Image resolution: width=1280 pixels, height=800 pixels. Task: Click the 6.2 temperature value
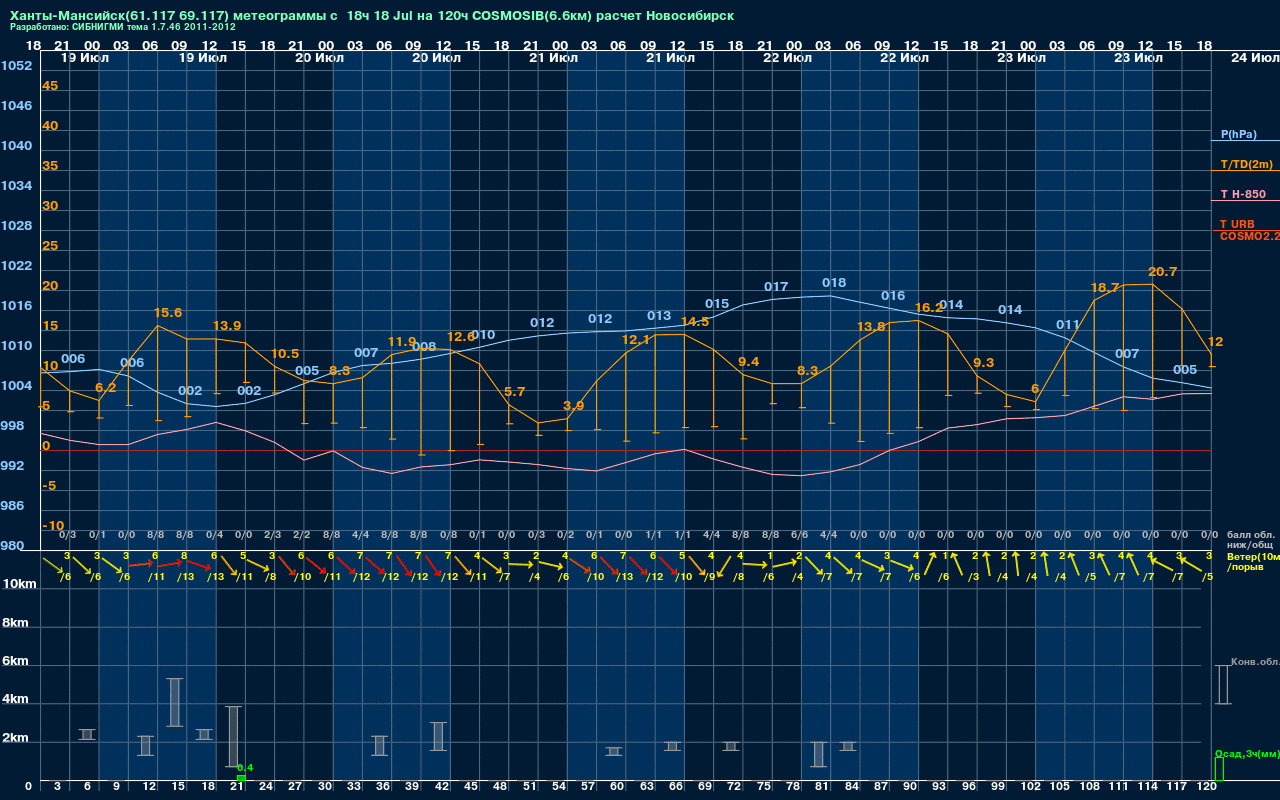(x=106, y=388)
